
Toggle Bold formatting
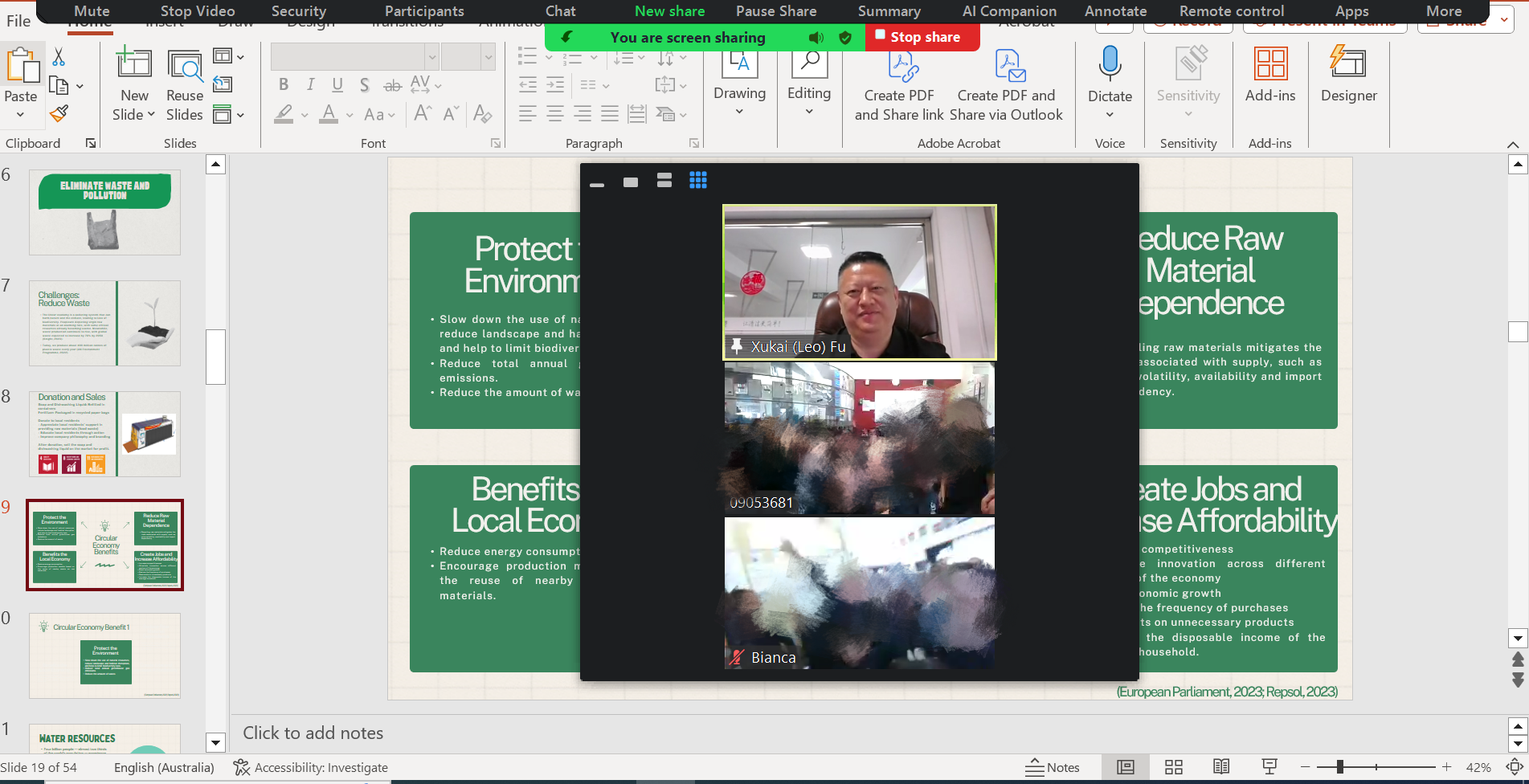click(284, 85)
